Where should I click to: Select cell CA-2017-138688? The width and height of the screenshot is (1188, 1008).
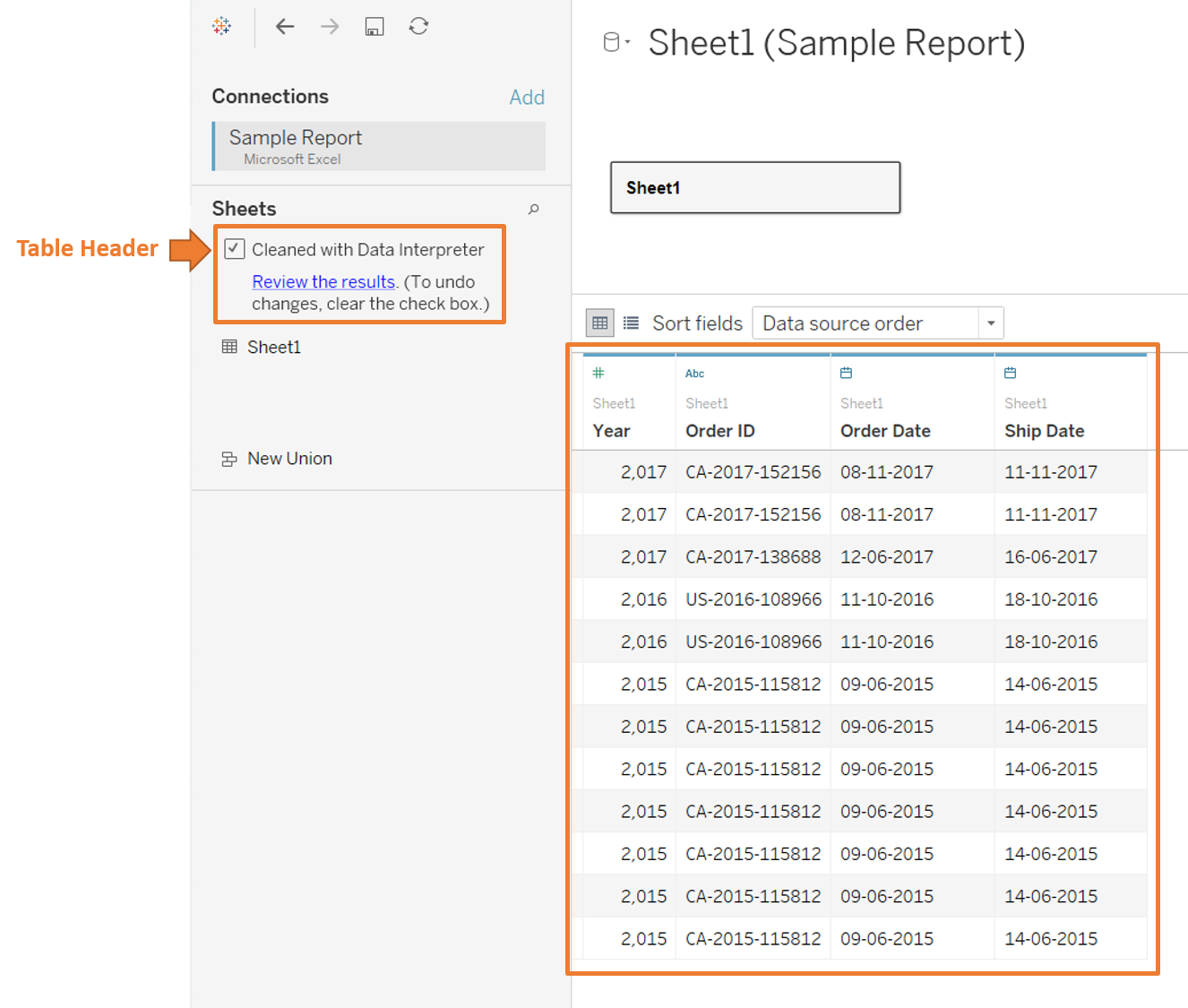753,557
